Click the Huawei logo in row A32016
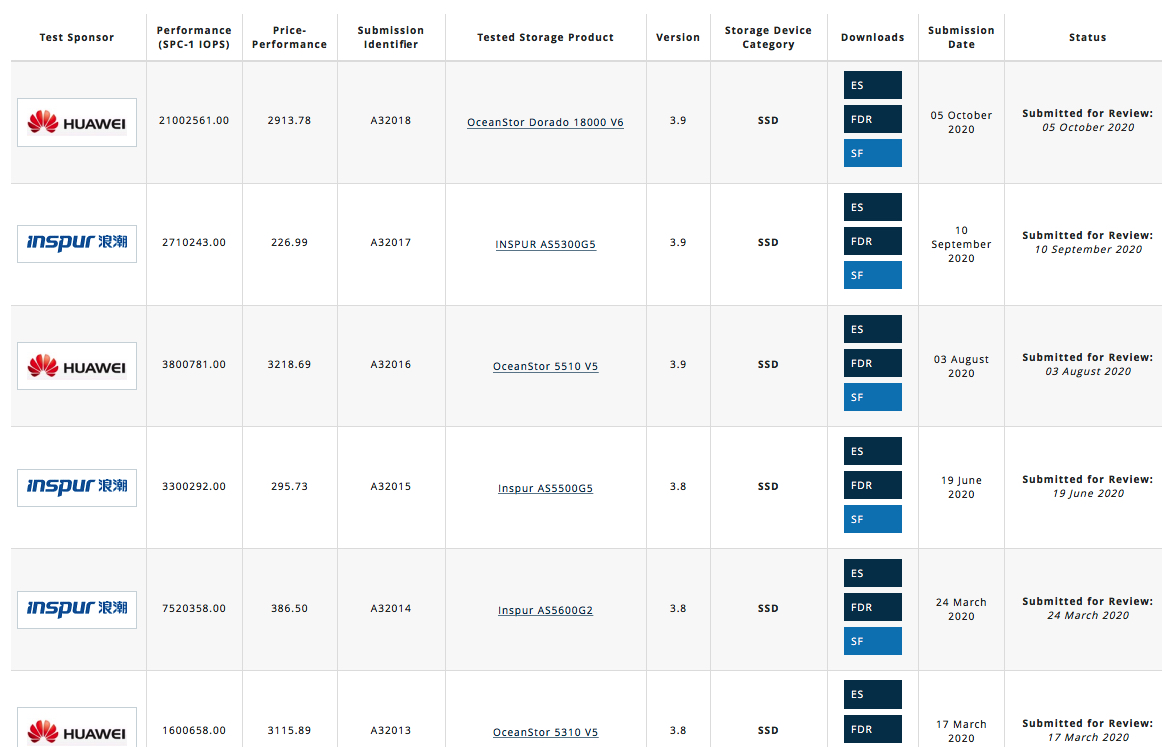This screenshot has height=747, width=1162. 77,366
